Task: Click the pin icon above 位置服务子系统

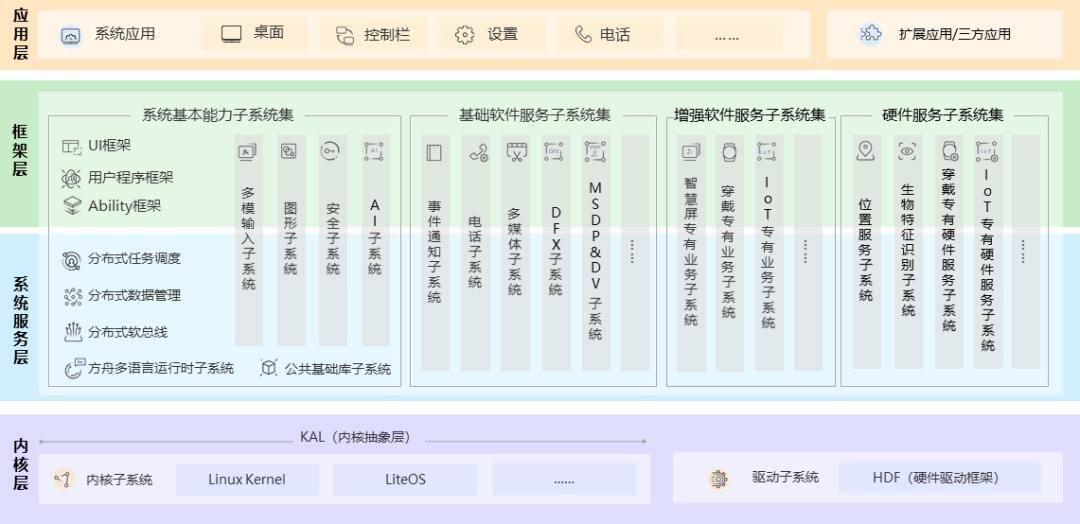Action: [x=866, y=151]
